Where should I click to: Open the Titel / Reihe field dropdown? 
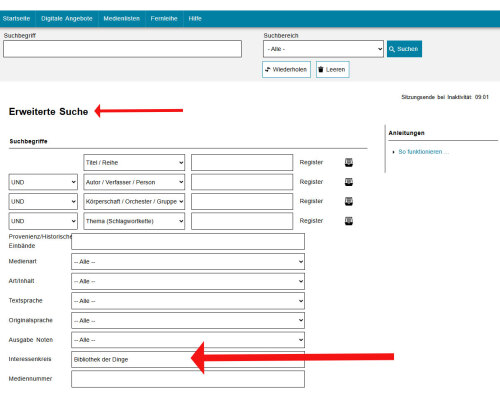tap(134, 163)
